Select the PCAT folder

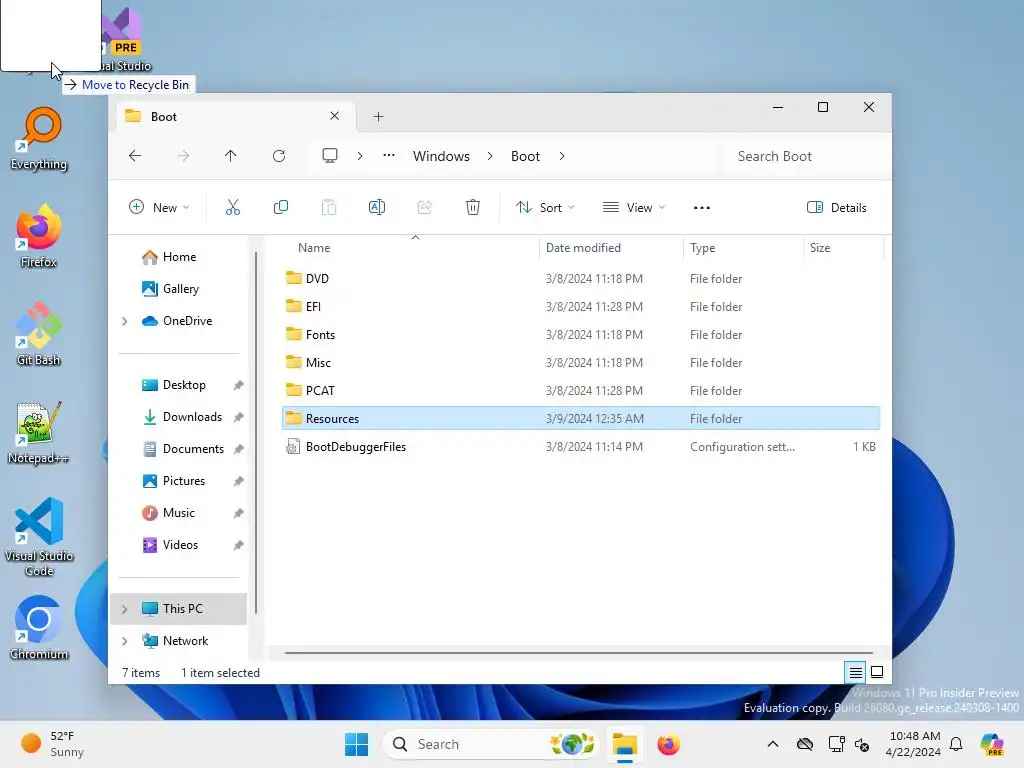(581, 391)
